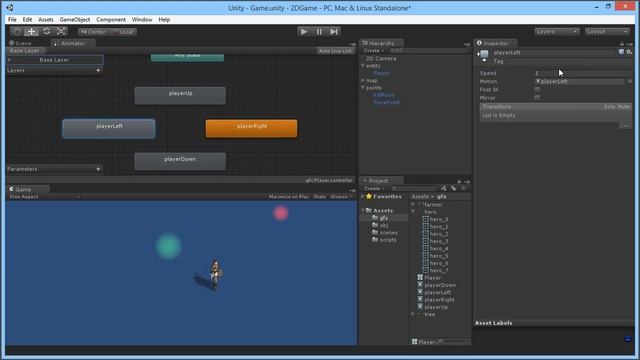This screenshot has height=360, width=640.
Task: Select Player object in Hierarchy
Action: click(x=381, y=73)
